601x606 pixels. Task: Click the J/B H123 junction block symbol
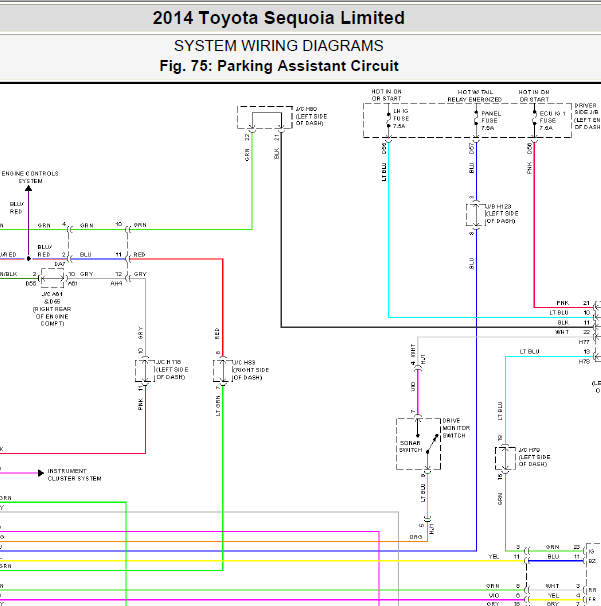476,214
